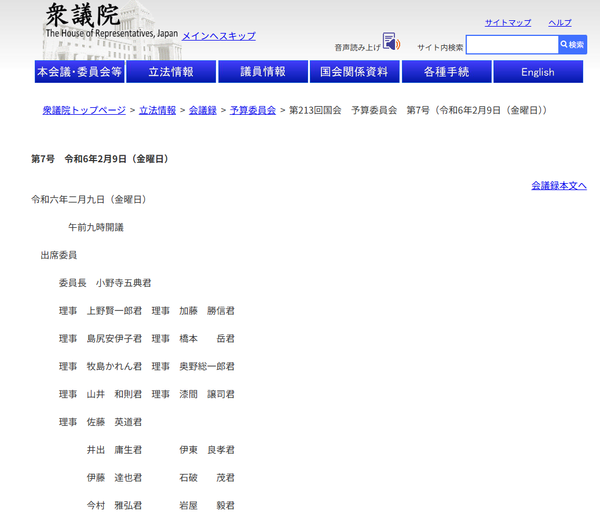The height and width of the screenshot is (514, 600).
Task: Click the サイト内検索 search input field
Action: (x=511, y=45)
